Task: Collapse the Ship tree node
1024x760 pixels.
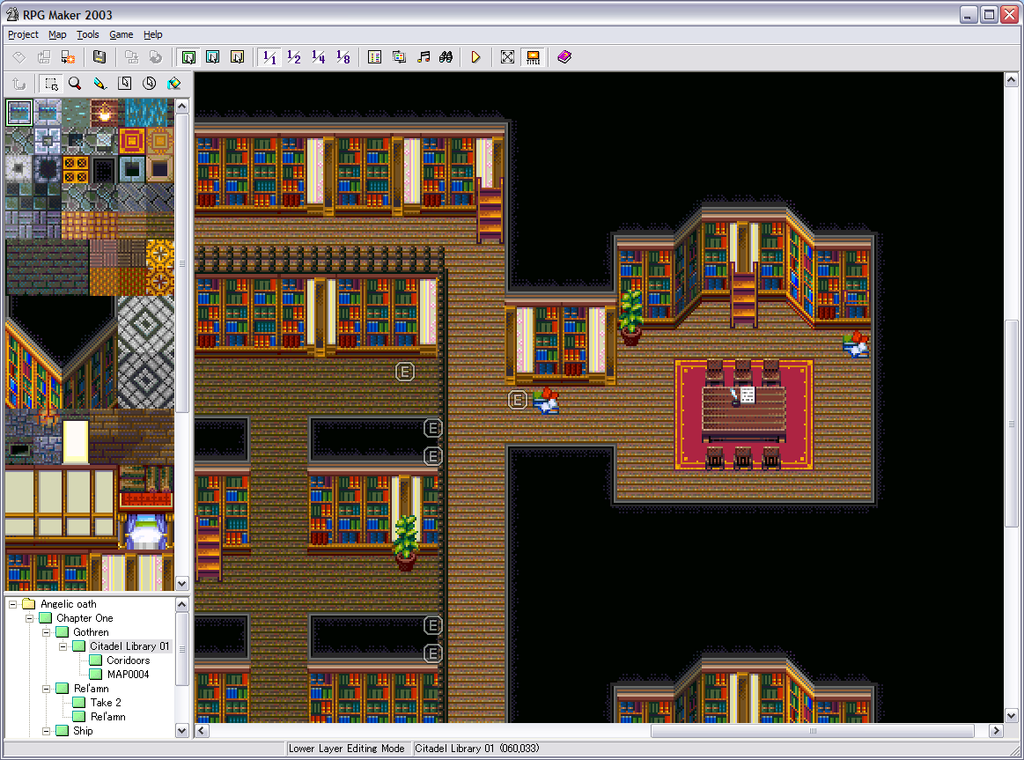Action: coord(46,731)
